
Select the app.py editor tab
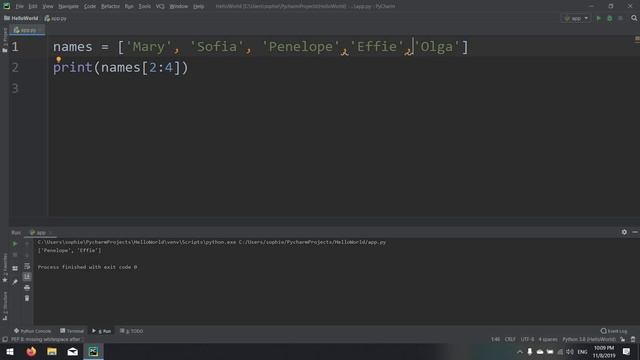coord(27,30)
